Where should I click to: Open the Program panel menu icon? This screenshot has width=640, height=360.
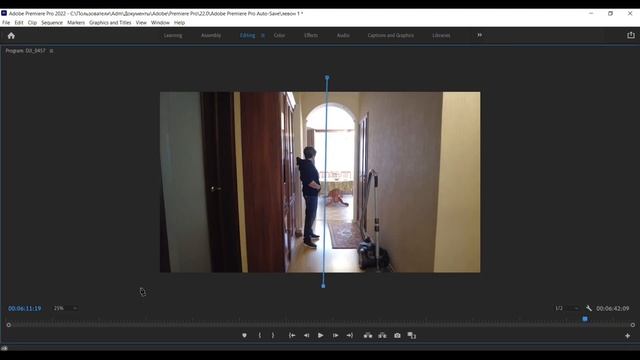point(51,51)
